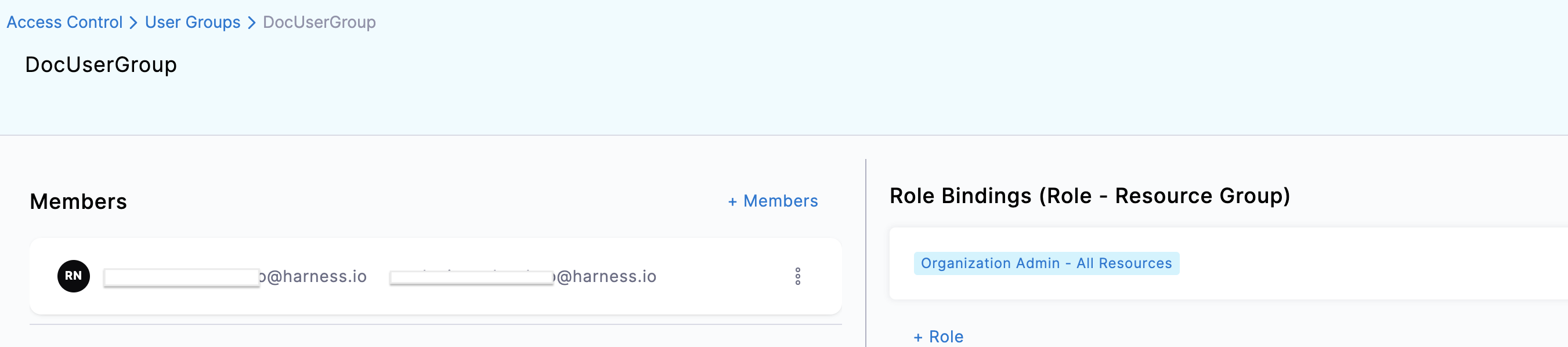Click the DocUserGroup breadcrumb text

click(319, 23)
